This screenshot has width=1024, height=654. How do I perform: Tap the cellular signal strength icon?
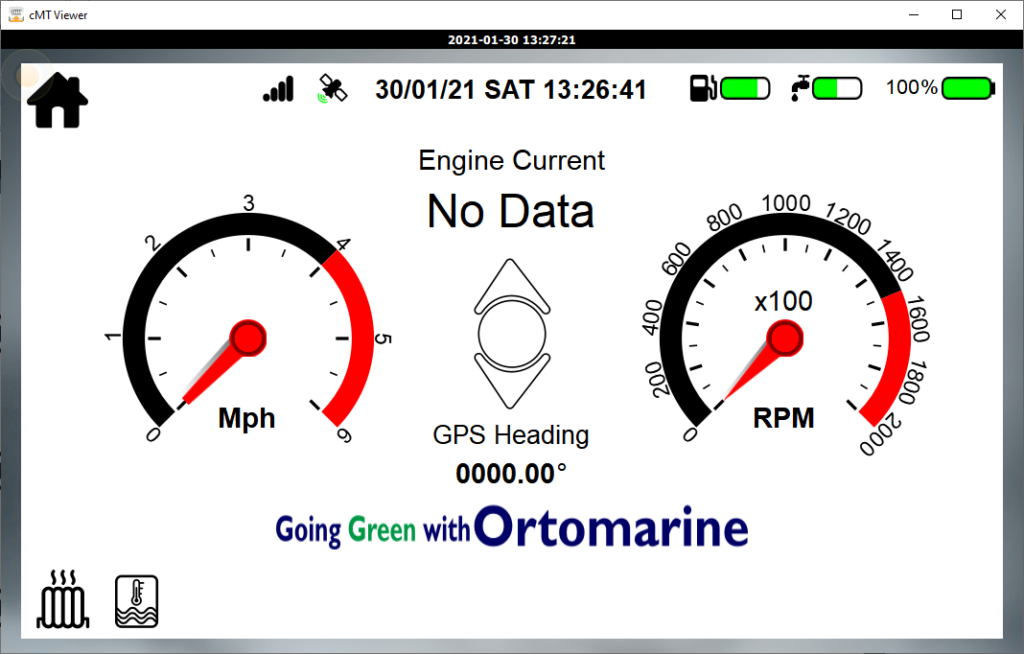click(x=278, y=89)
